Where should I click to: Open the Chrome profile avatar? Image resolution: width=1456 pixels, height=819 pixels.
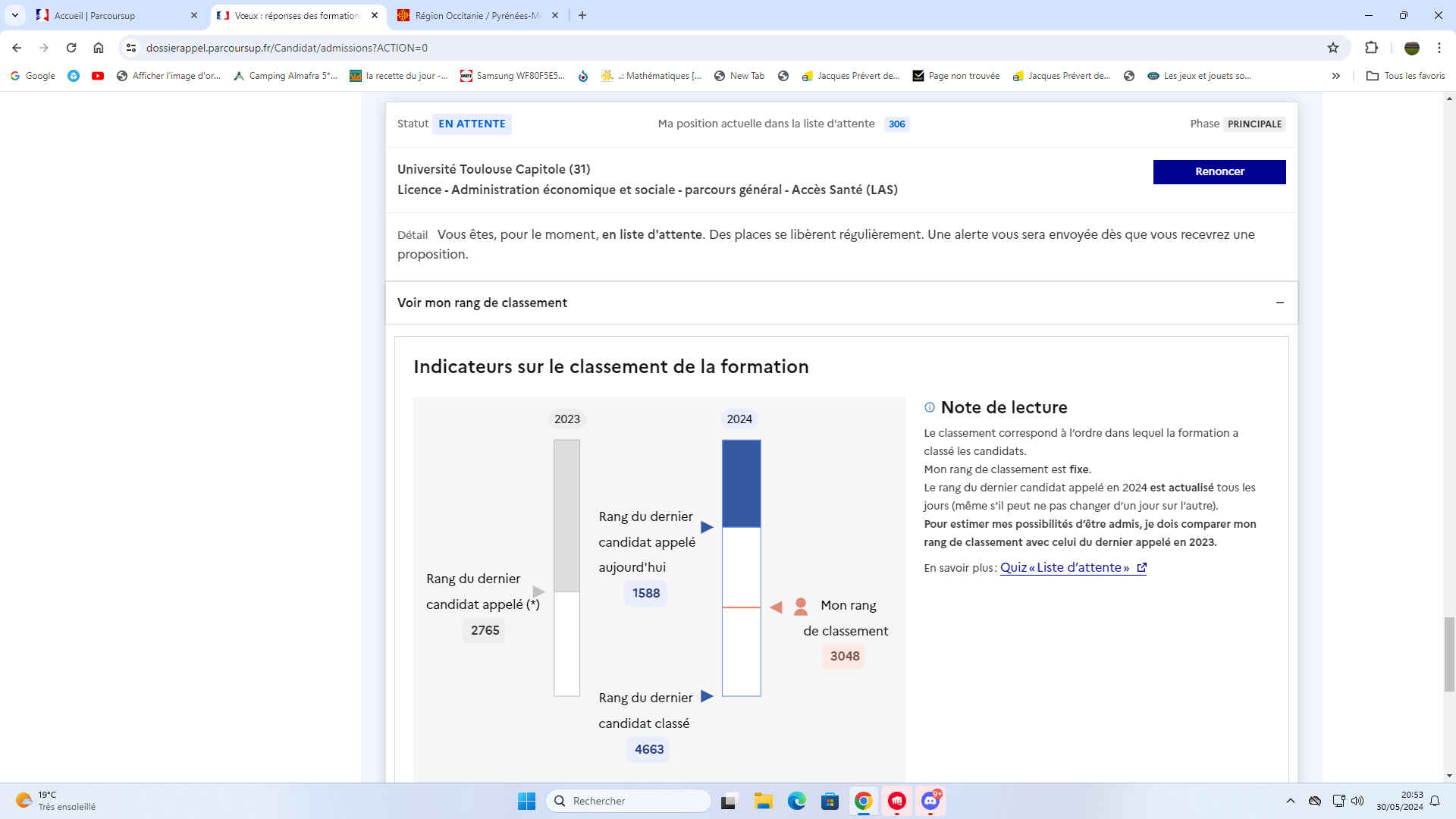[x=1412, y=48]
